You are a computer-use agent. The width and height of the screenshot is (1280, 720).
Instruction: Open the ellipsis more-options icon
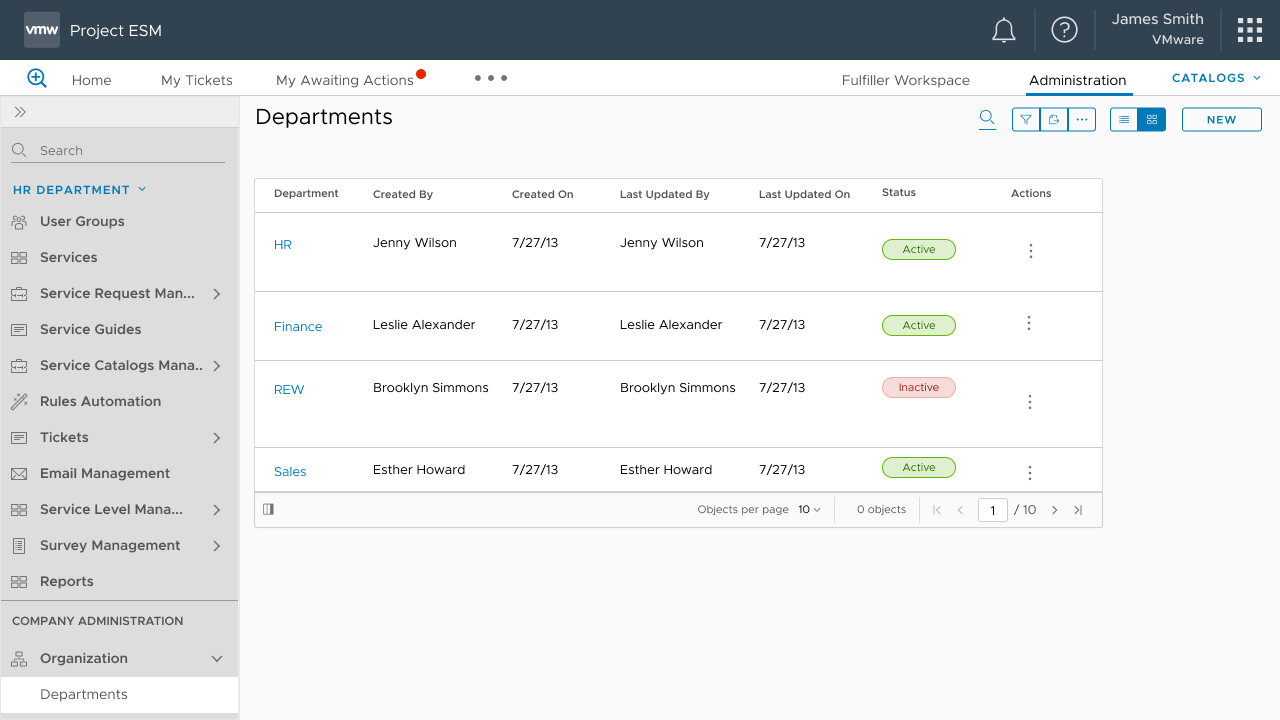point(1081,119)
